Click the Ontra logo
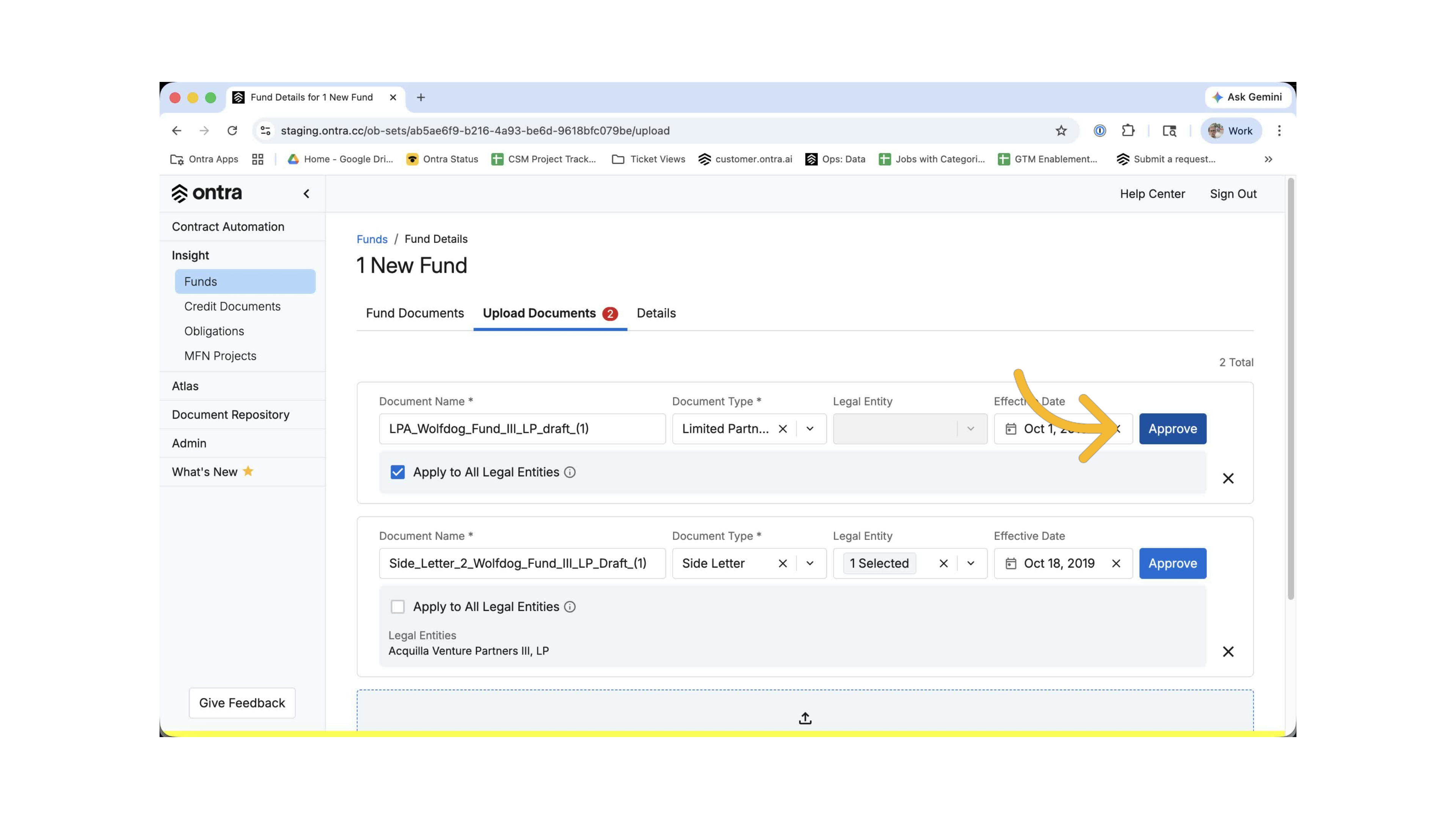Viewport: 1456px width, 819px height. 206,193
